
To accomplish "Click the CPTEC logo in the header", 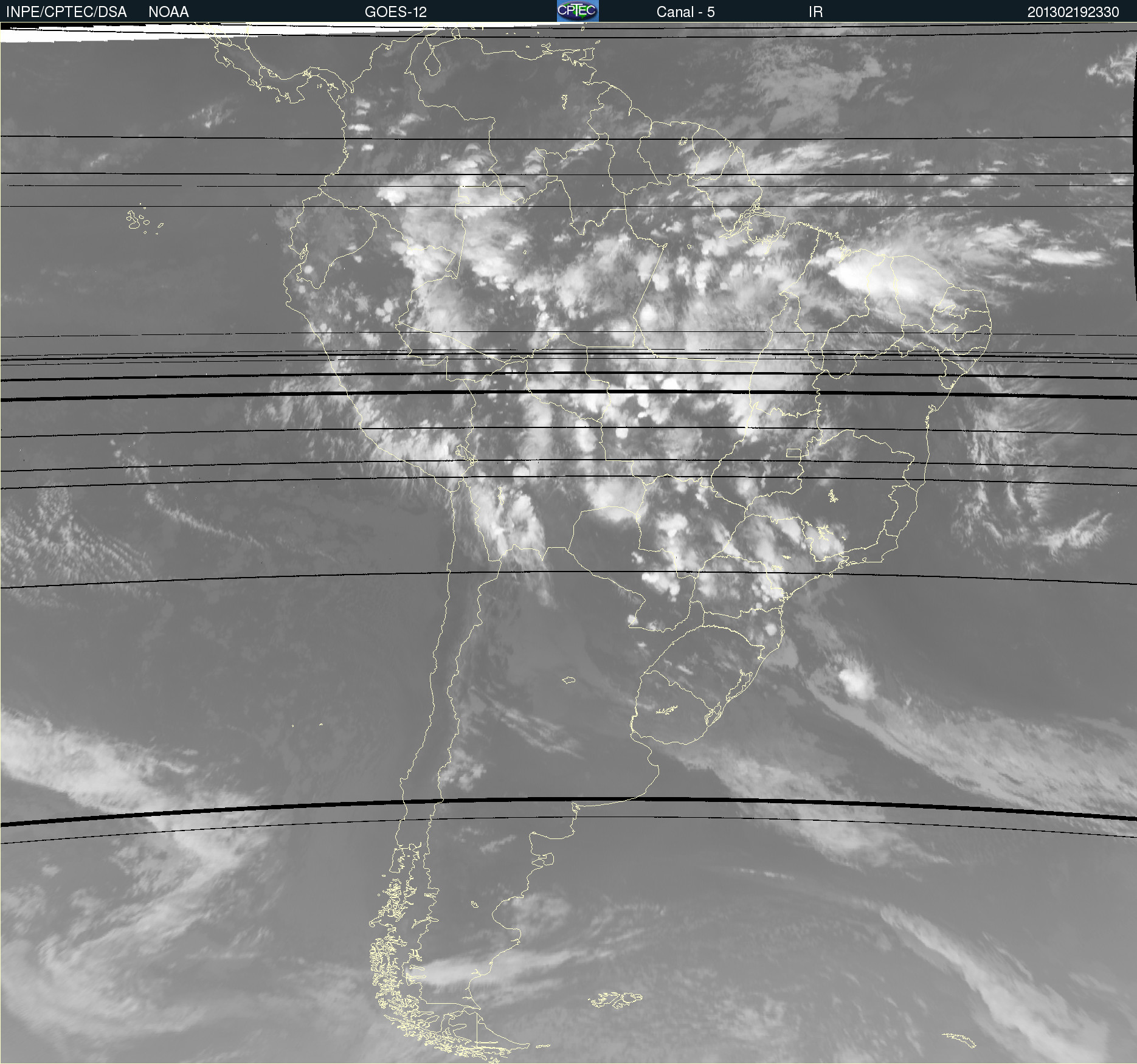I will click(x=578, y=11).
